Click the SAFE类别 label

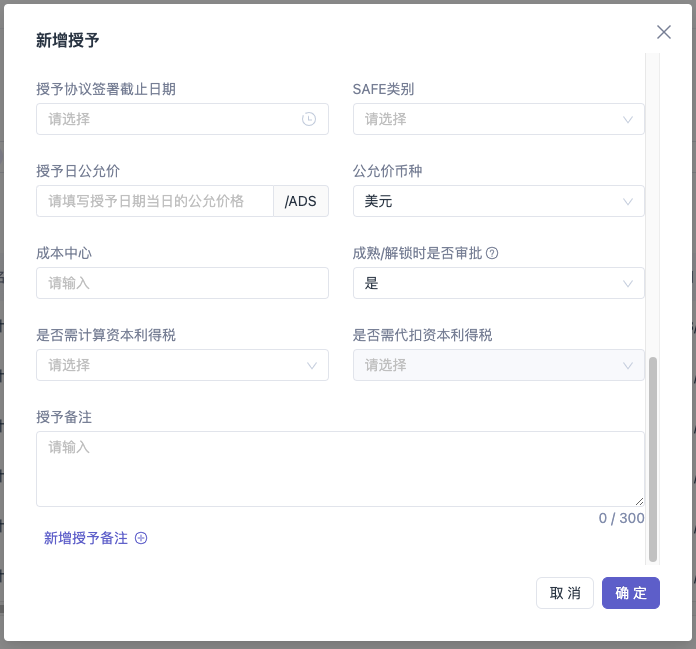click(384, 89)
